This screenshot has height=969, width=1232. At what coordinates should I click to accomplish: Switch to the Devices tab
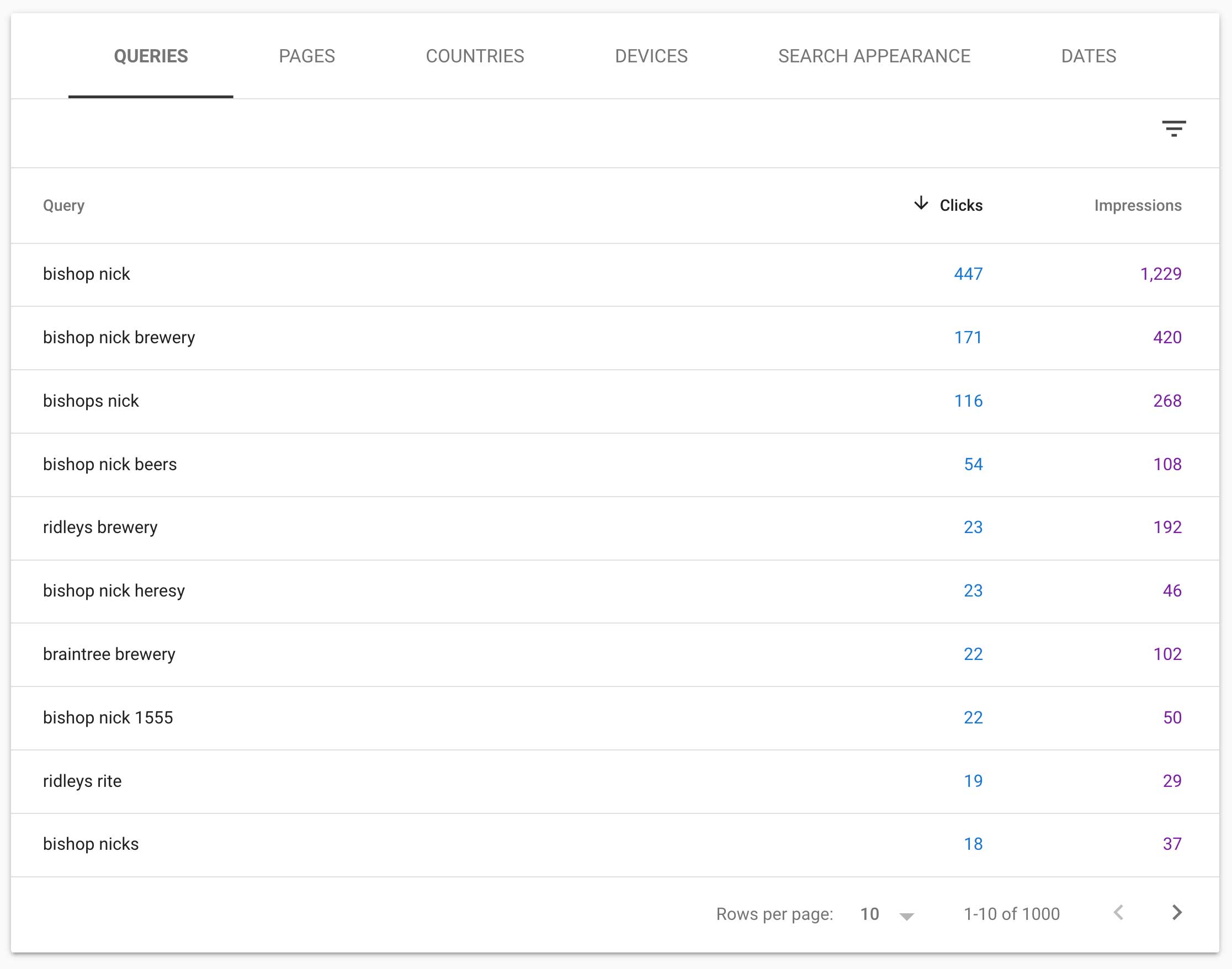[651, 56]
